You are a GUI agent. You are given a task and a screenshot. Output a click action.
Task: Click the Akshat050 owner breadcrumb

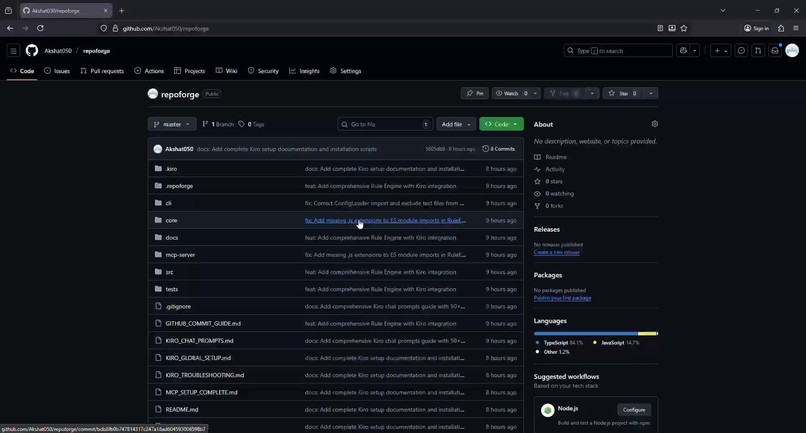click(58, 51)
